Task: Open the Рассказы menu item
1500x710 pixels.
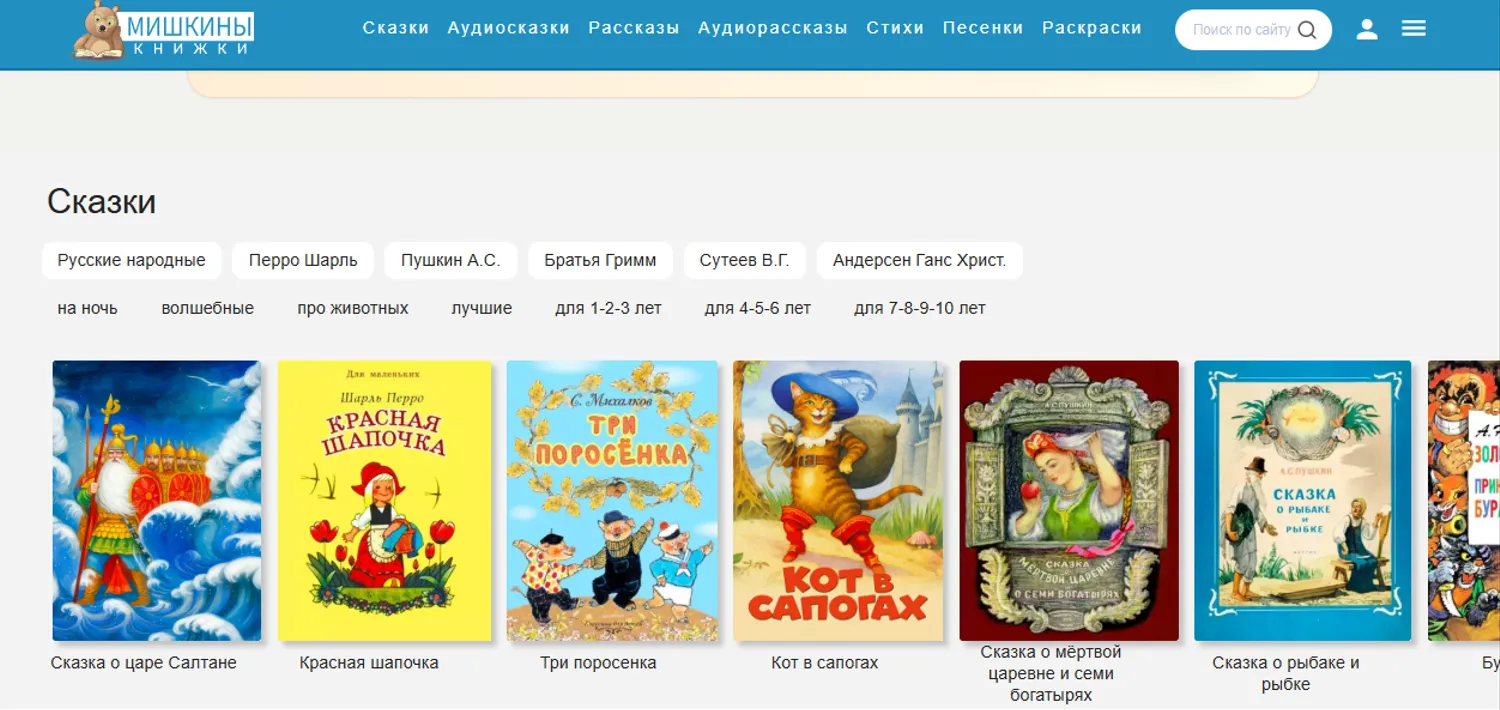Action: tap(634, 28)
